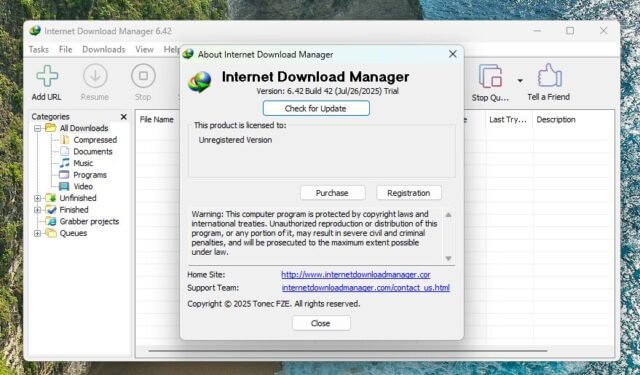This screenshot has width=640, height=375.
Task: Click the Tell a Friend thumbs-up icon
Action: point(549,75)
